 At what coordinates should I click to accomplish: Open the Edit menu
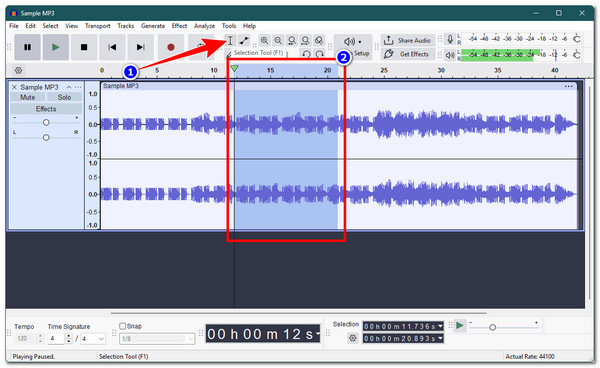coord(30,26)
